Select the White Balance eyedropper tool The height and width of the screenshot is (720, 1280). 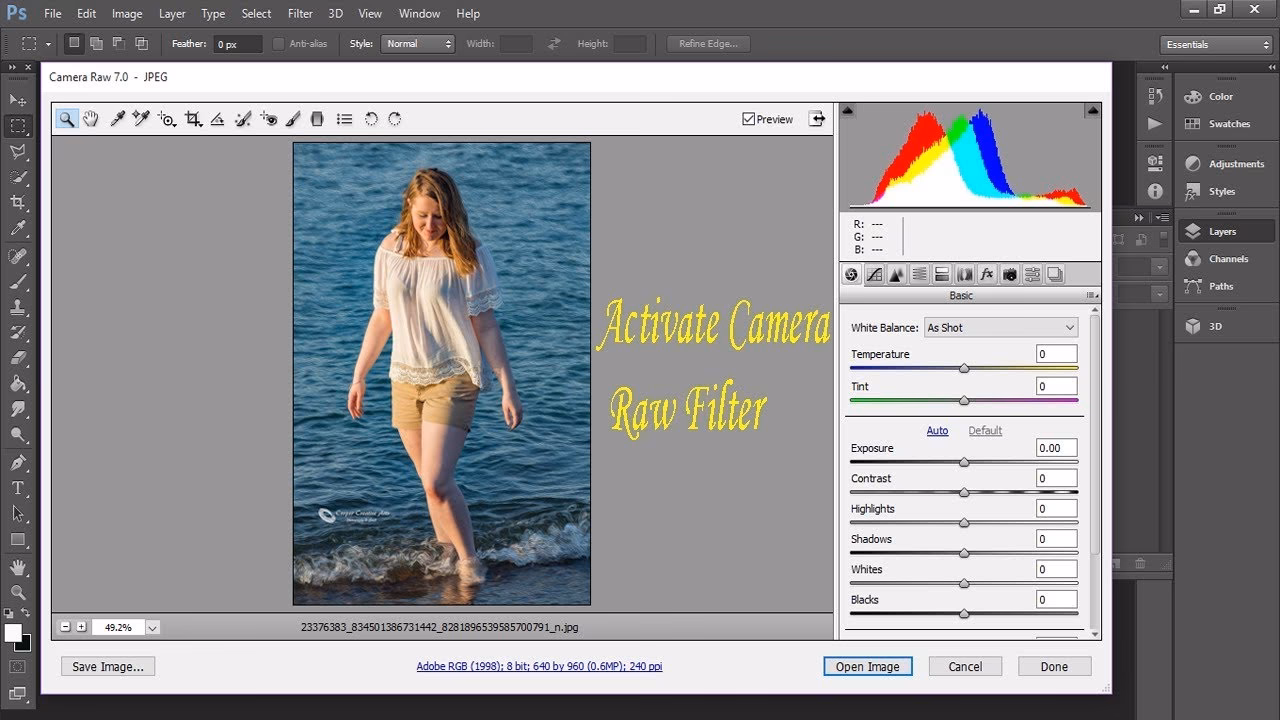[x=117, y=118]
